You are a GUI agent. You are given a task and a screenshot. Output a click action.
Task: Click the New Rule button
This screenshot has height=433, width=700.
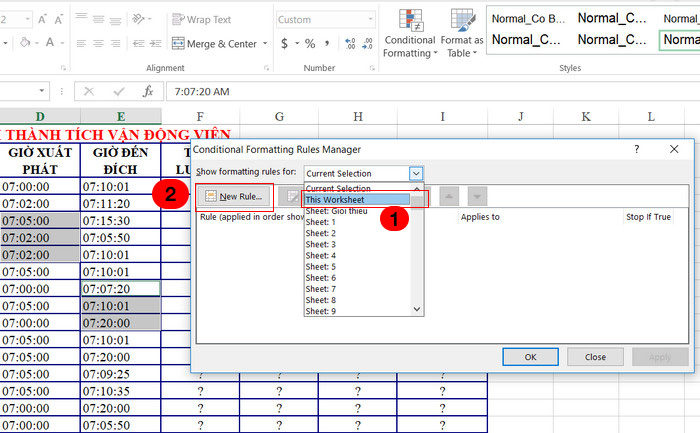tap(234, 196)
